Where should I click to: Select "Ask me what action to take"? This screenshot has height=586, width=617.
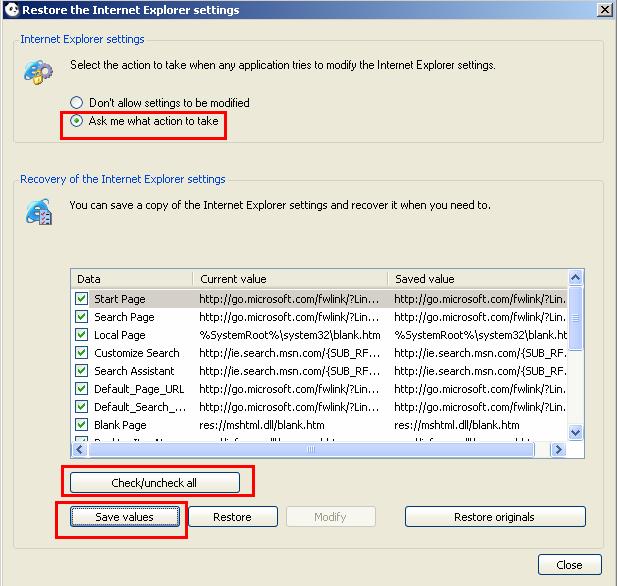tap(77, 122)
